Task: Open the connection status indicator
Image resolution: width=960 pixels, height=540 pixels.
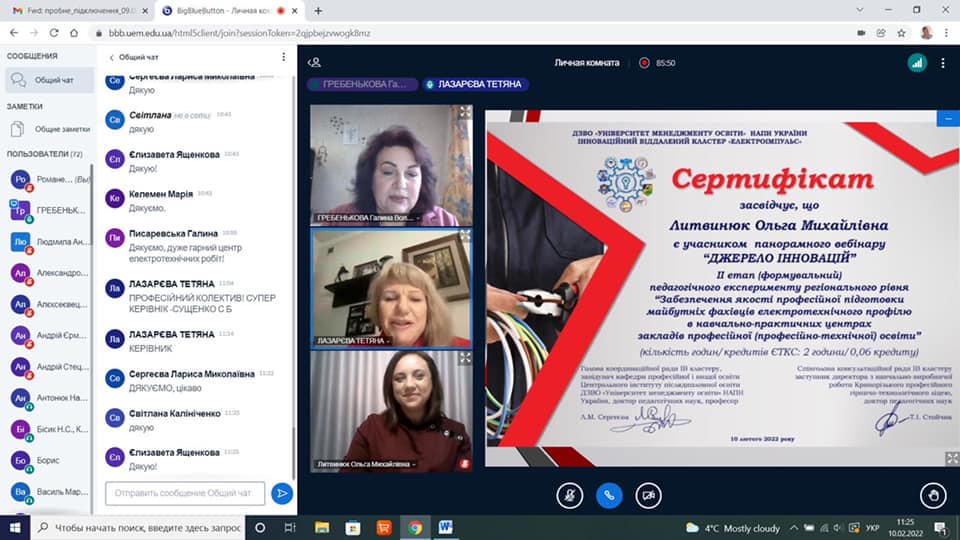Action: pyautogui.click(x=916, y=62)
